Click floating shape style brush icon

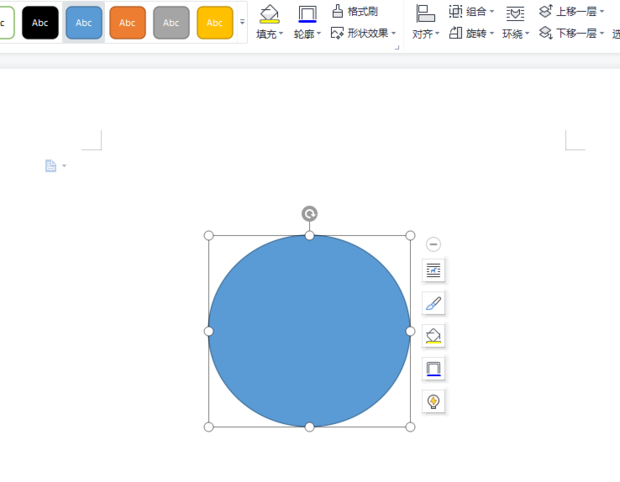point(433,303)
